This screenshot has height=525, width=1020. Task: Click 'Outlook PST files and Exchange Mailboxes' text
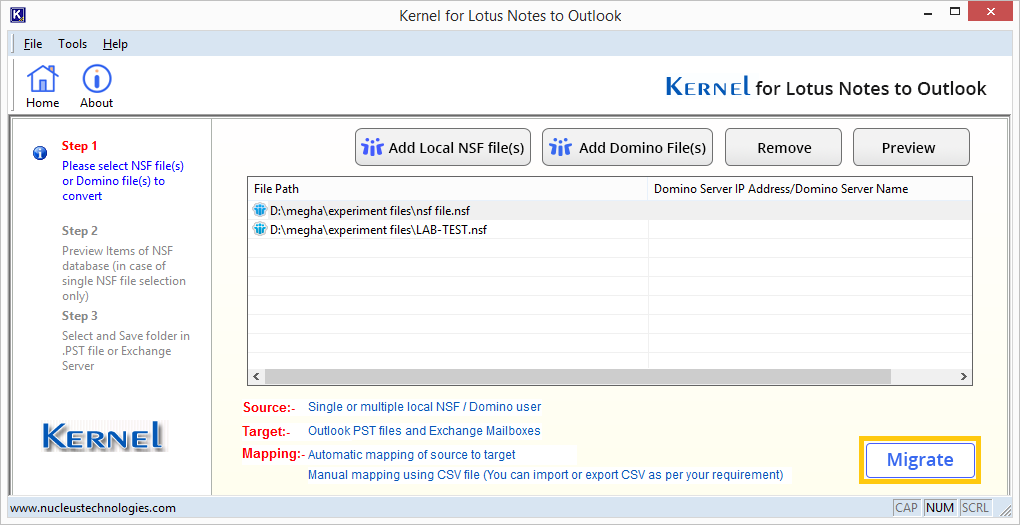click(x=424, y=431)
